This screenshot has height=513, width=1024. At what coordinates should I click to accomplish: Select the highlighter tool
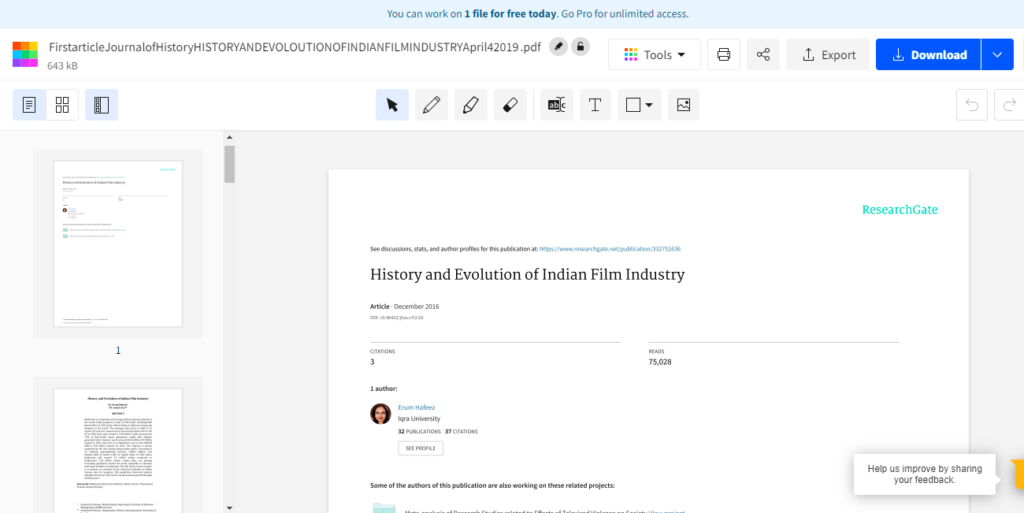pyautogui.click(x=468, y=105)
